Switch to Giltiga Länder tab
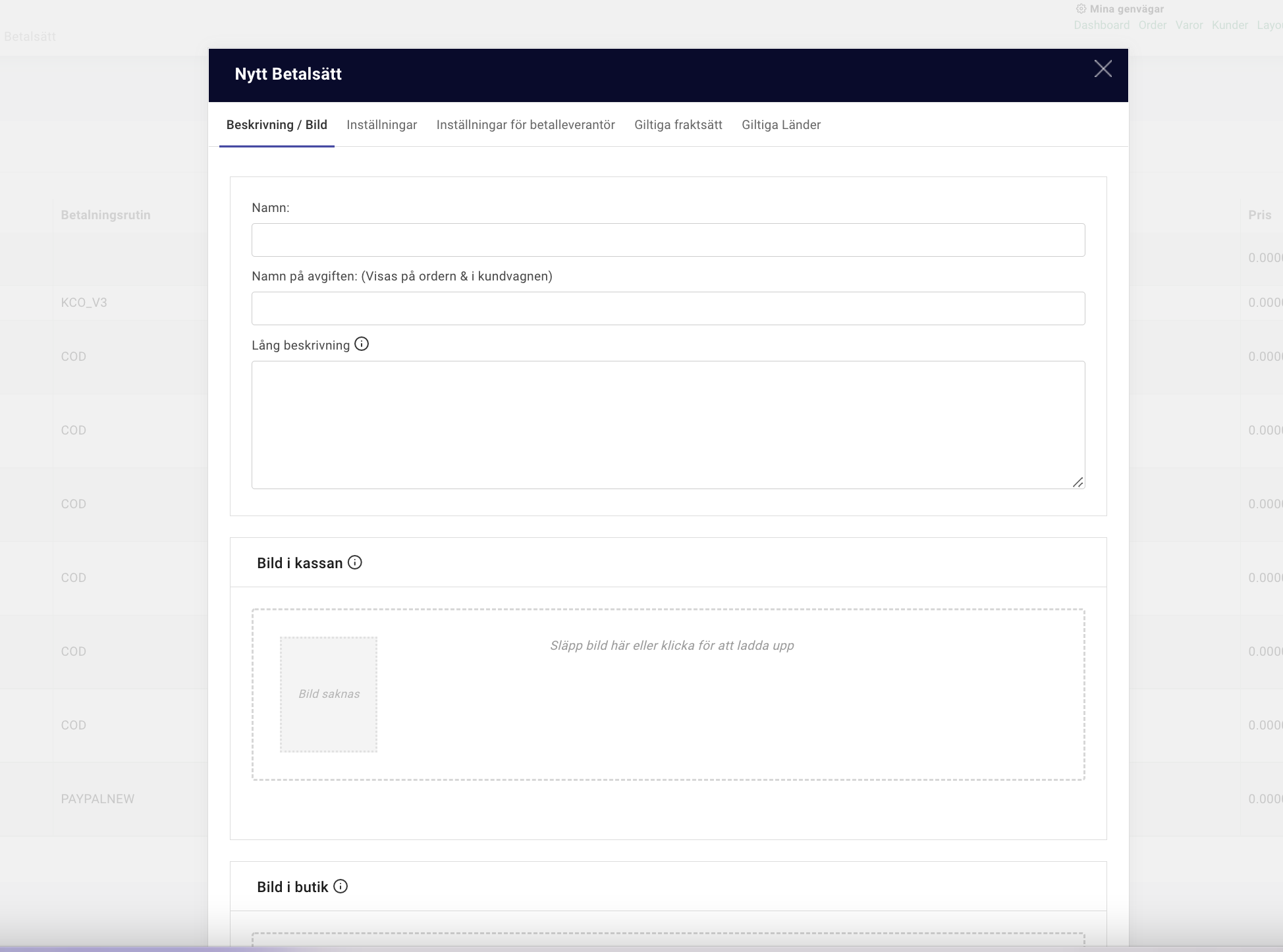1283x952 pixels. click(x=781, y=125)
